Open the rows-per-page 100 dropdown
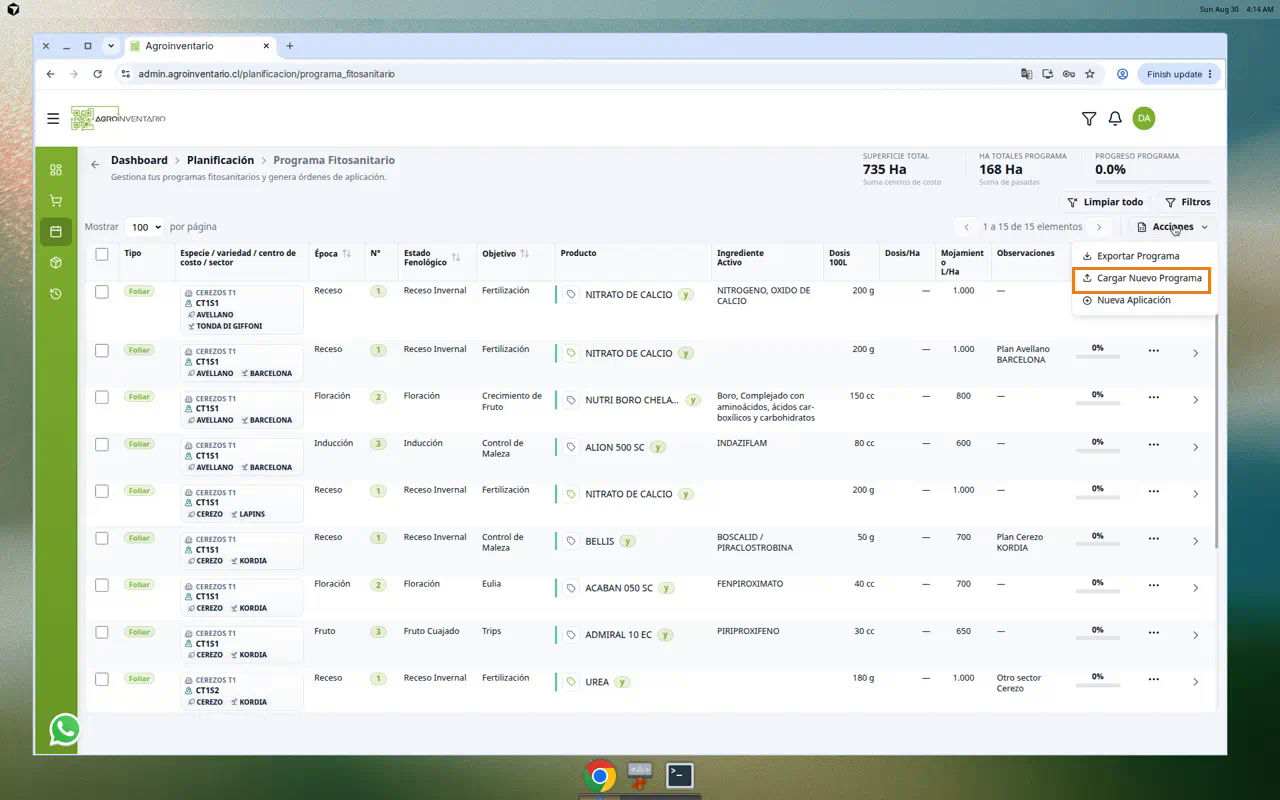Viewport: 1280px width, 800px height. (x=145, y=227)
